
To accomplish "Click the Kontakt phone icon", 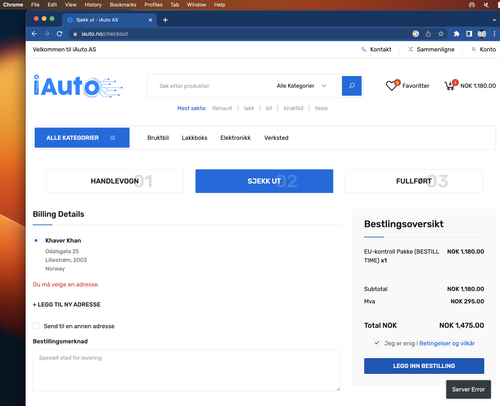I will (364, 49).
